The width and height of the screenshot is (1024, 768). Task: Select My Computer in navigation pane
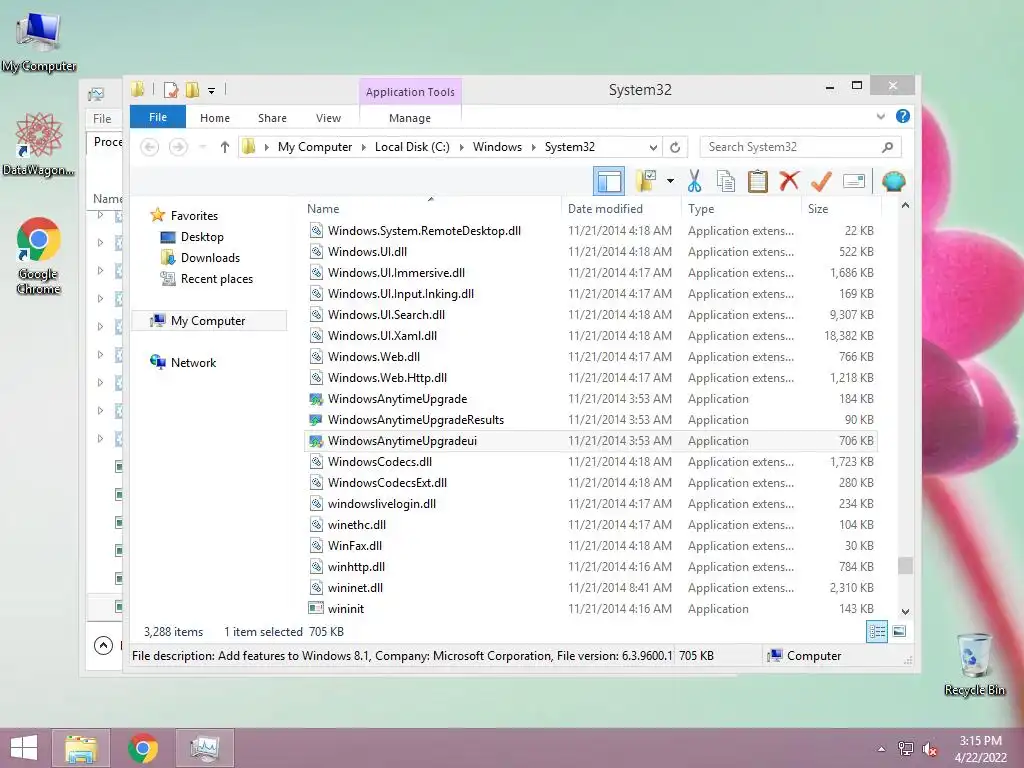(208, 321)
